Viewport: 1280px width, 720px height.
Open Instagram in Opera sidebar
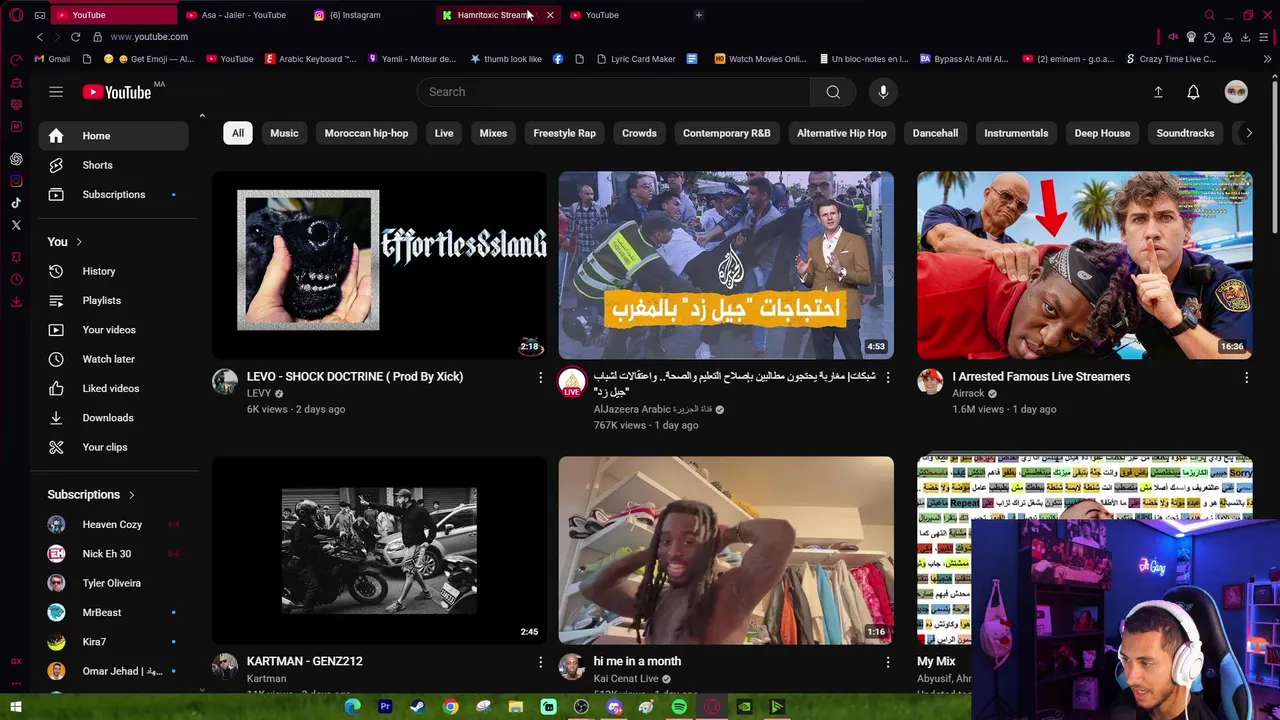[x=16, y=181]
